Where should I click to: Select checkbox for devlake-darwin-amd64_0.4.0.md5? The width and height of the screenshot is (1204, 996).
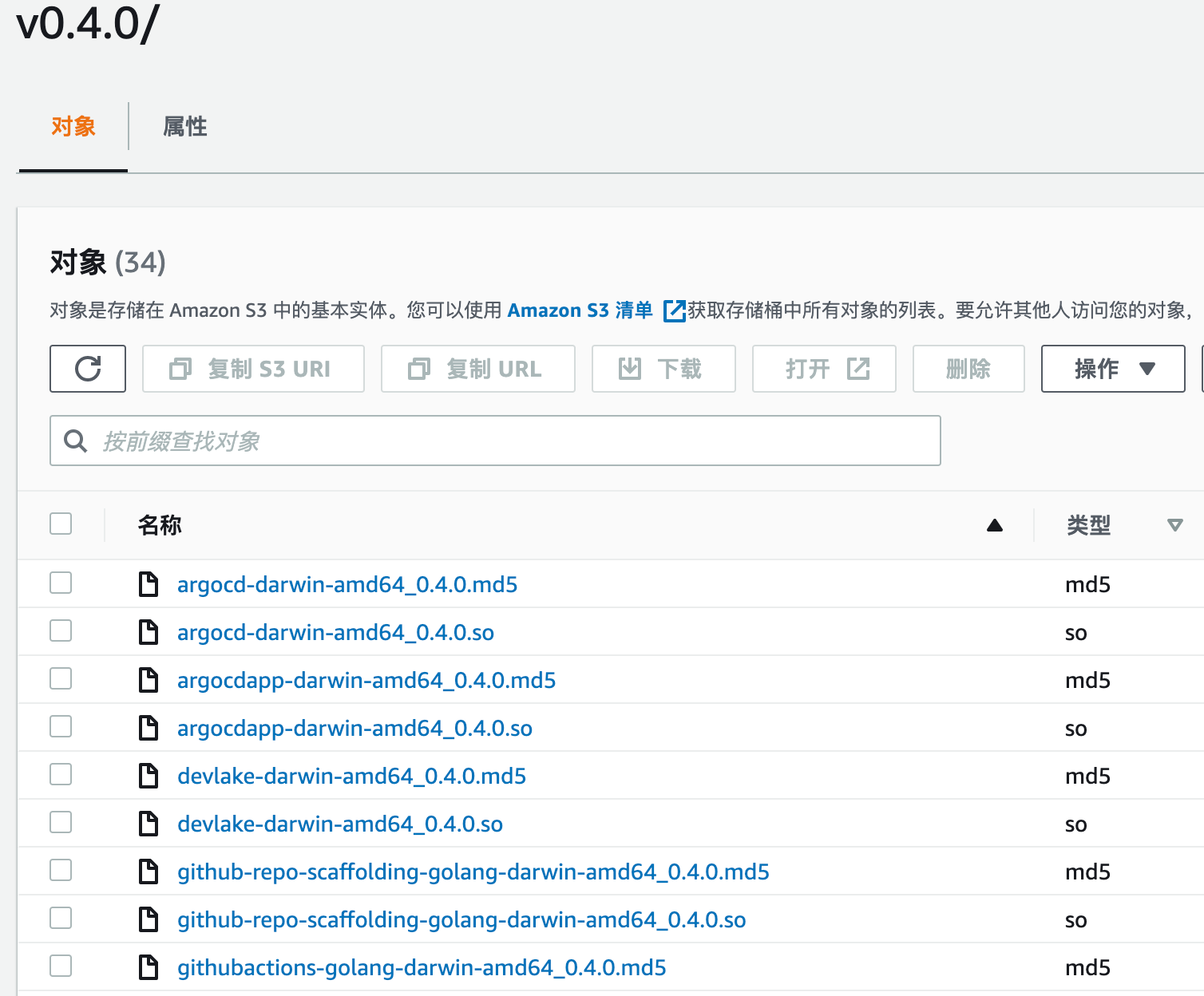(x=61, y=774)
